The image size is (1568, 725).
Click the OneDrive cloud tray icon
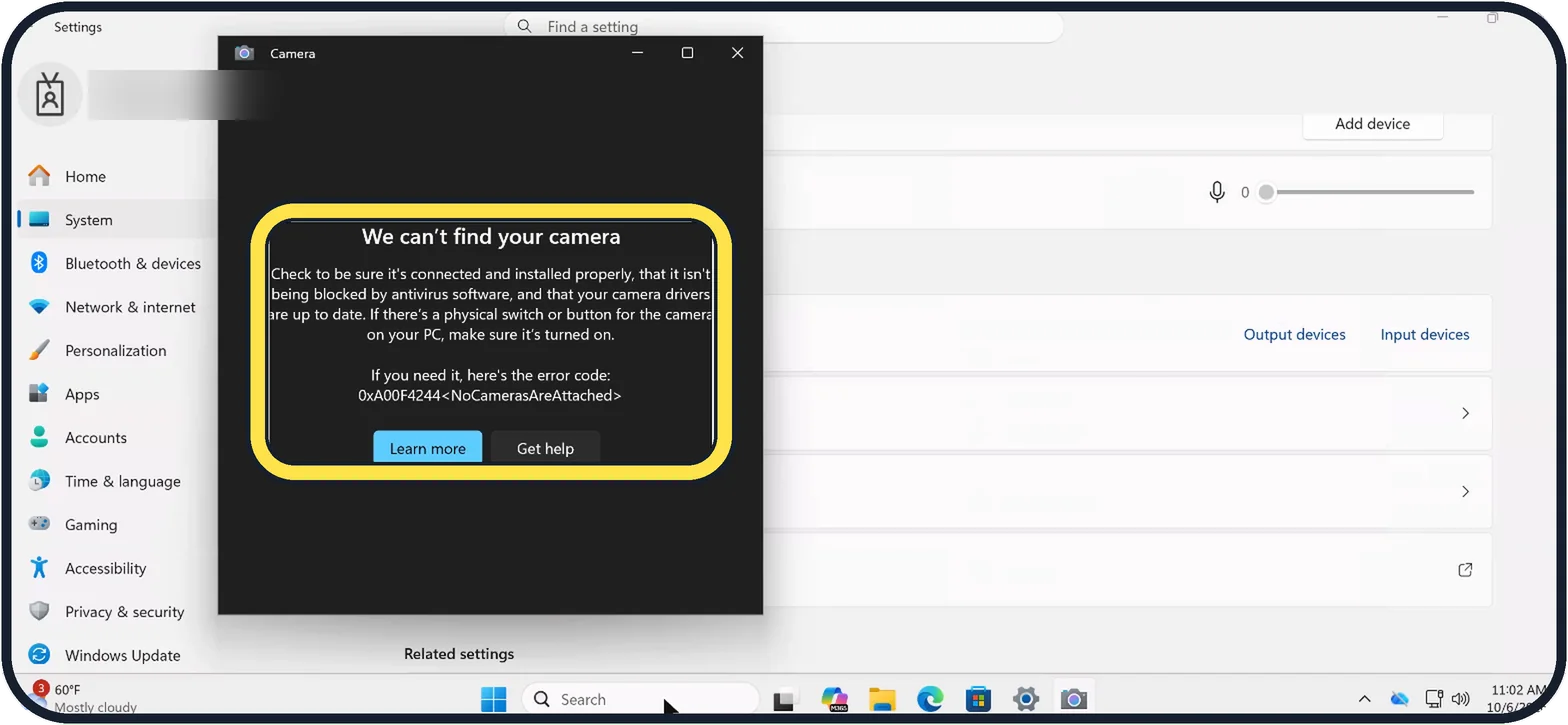1400,698
